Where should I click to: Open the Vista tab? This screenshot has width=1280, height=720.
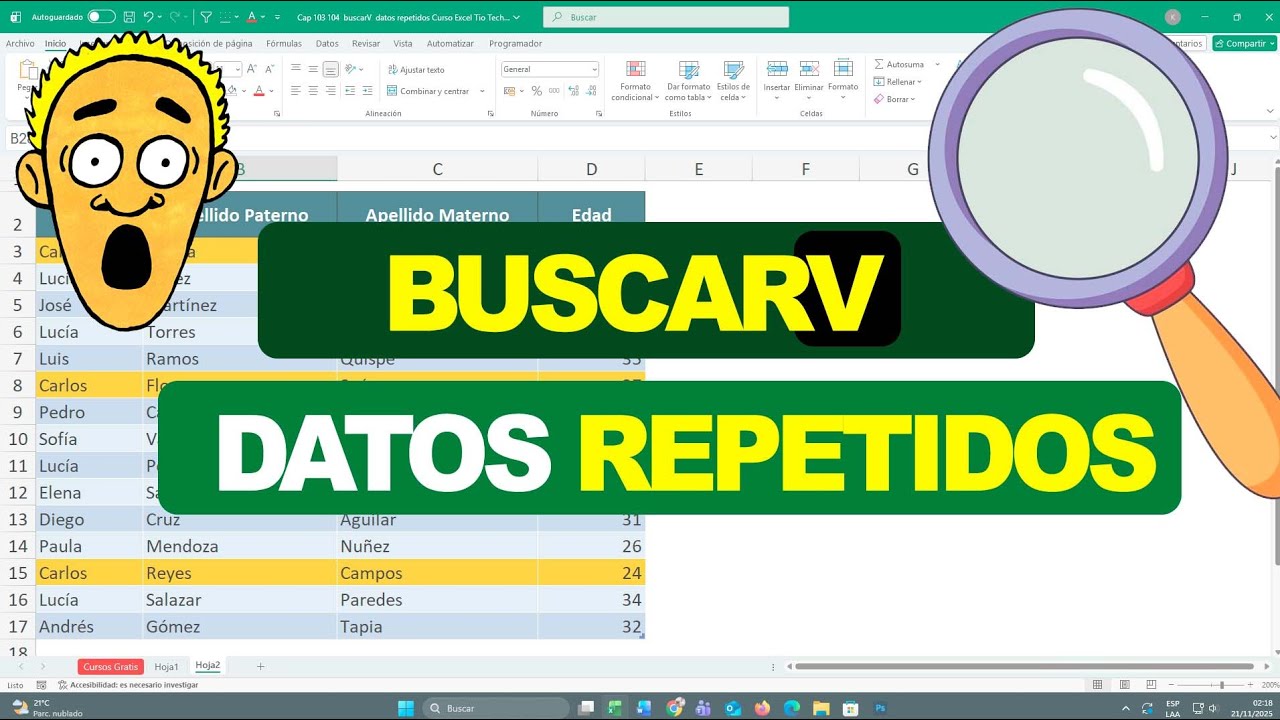(403, 44)
